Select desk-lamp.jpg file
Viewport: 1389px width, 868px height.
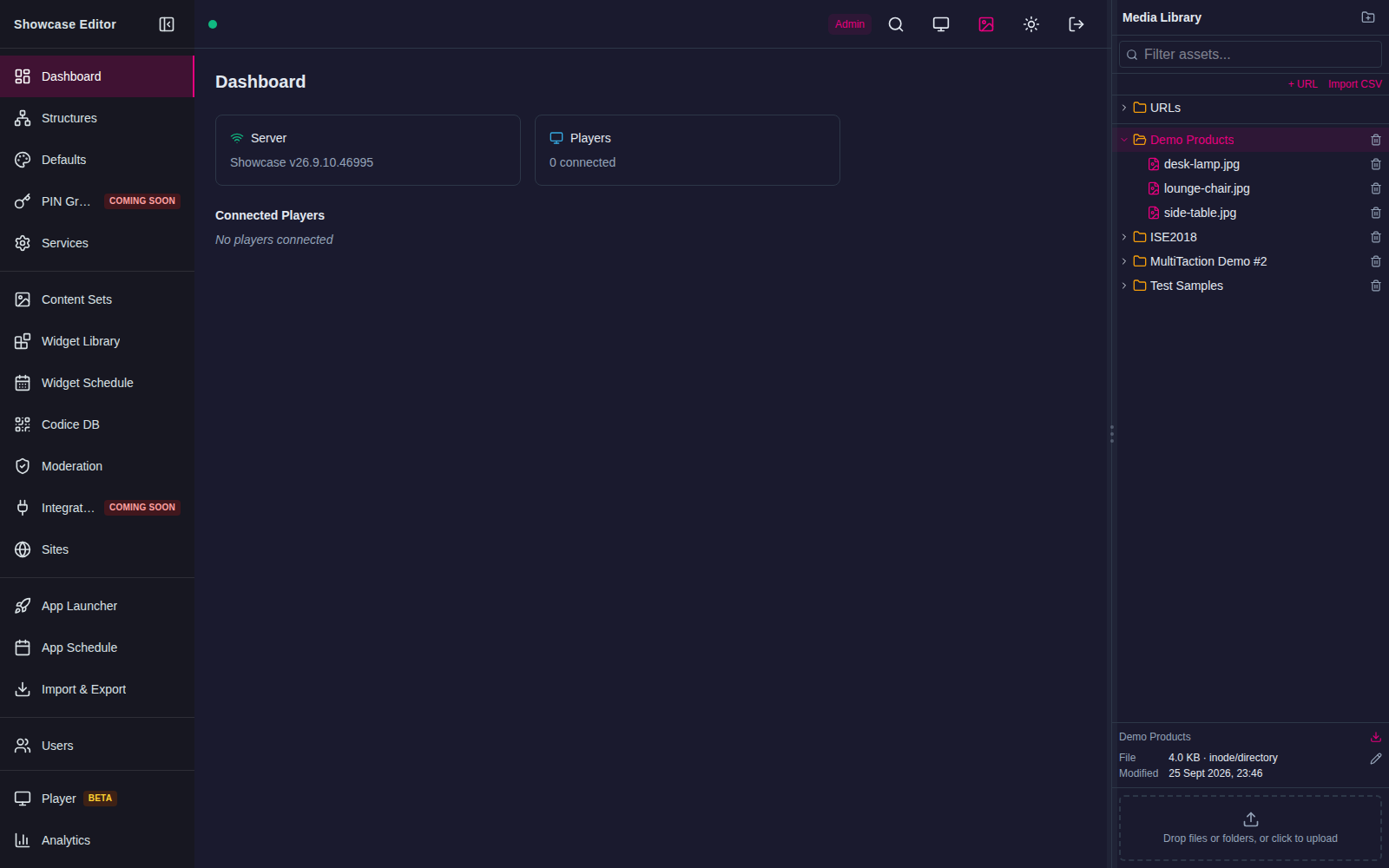click(x=1201, y=164)
